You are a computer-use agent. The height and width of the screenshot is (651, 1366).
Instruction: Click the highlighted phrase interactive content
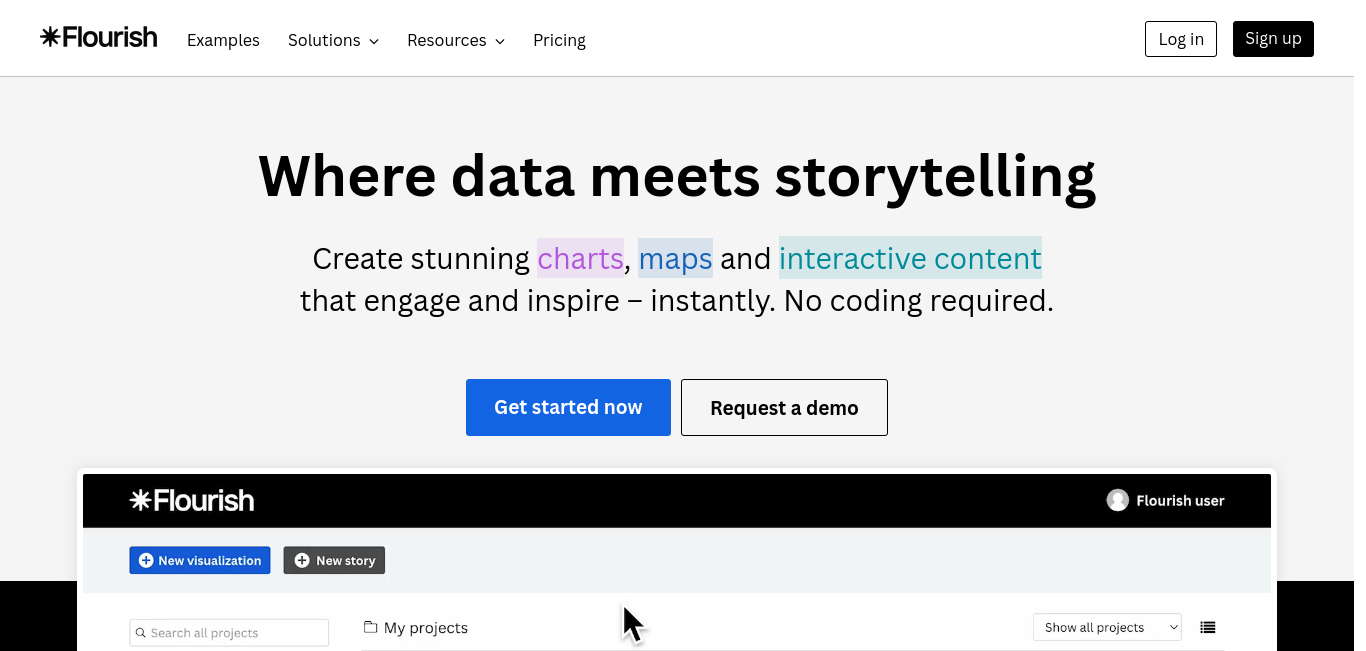pyautogui.click(x=910, y=258)
